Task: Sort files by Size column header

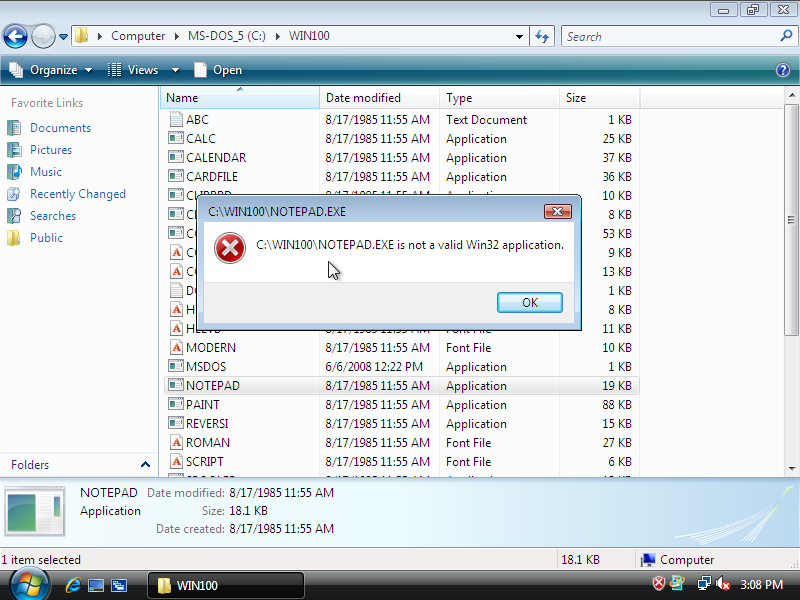Action: pos(577,98)
